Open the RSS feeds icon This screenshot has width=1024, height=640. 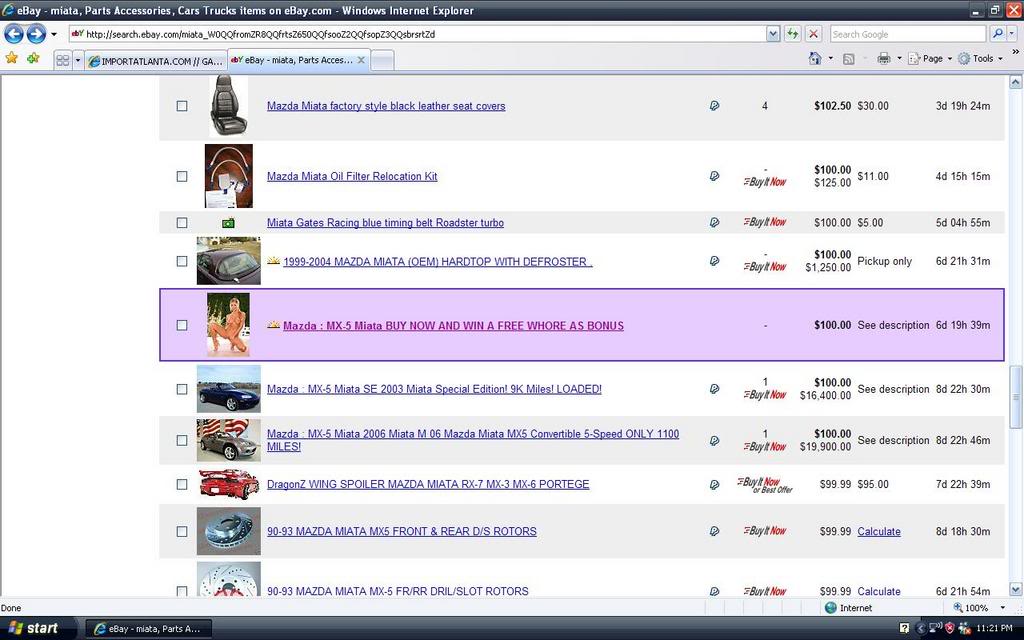(848, 59)
